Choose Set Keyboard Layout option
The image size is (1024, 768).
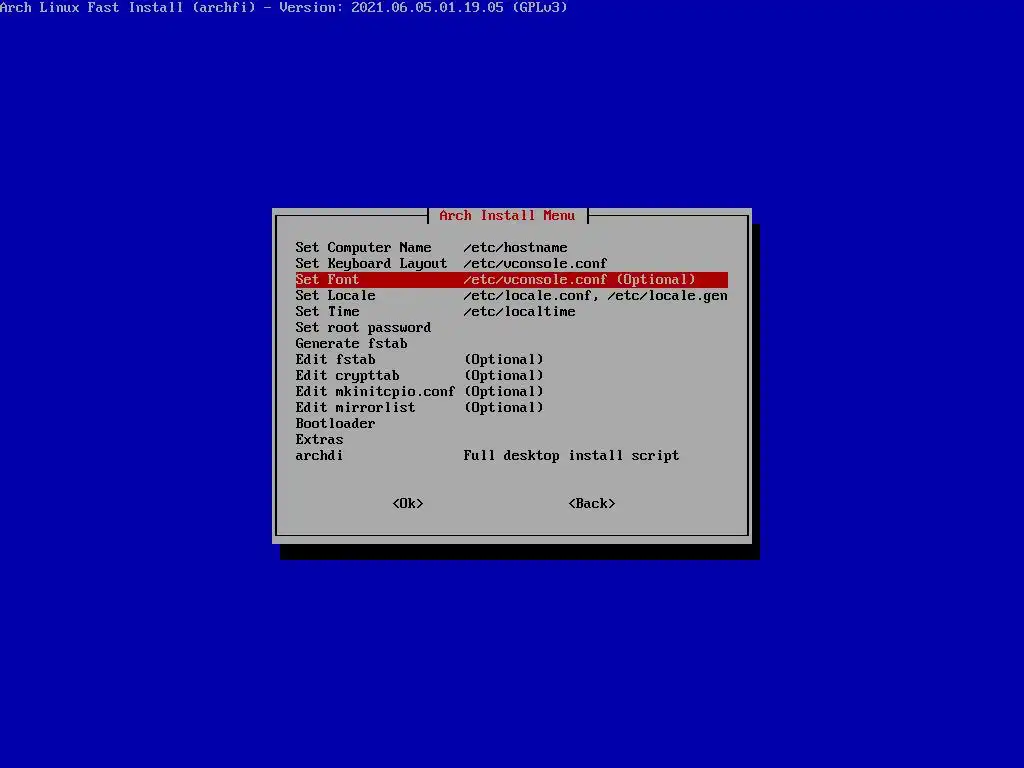[x=511, y=263]
